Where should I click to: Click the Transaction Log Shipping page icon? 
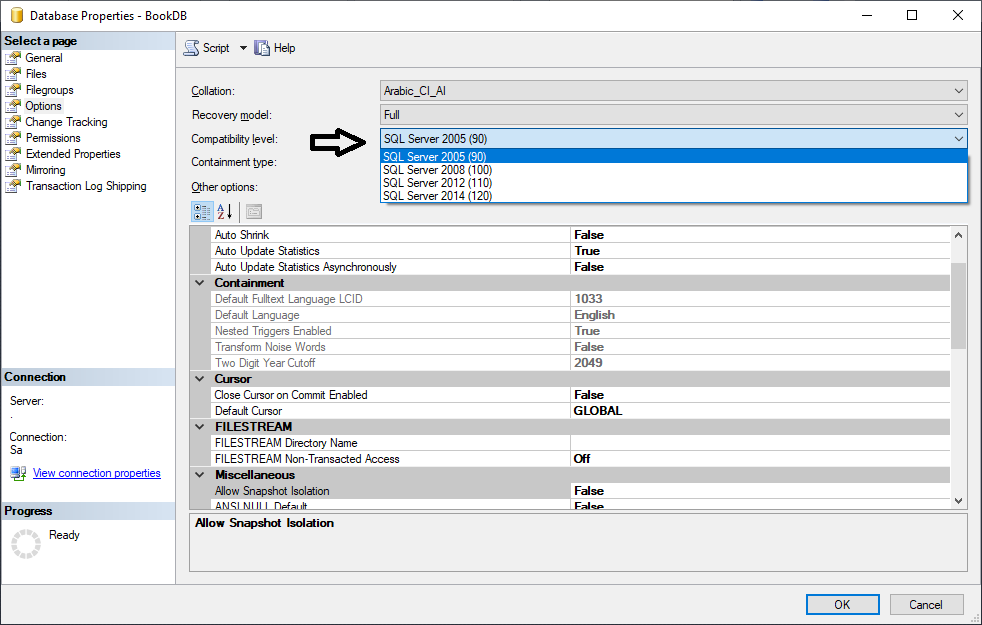pyautogui.click(x=13, y=186)
